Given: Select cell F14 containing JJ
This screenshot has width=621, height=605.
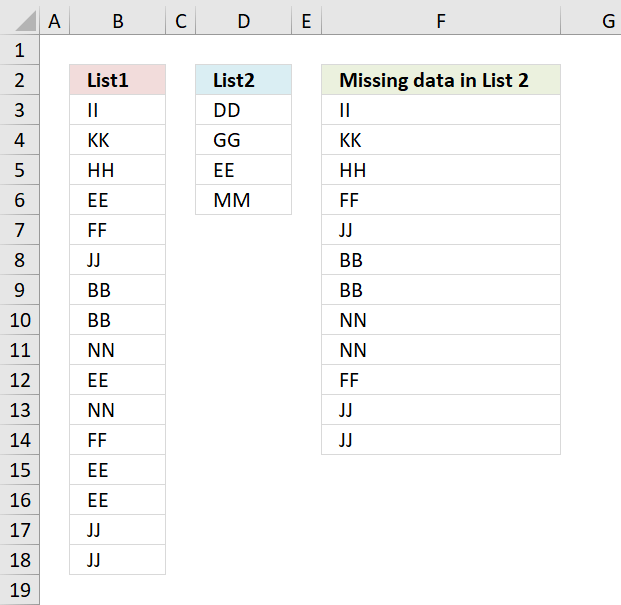Looking at the screenshot, I should 441,440.
